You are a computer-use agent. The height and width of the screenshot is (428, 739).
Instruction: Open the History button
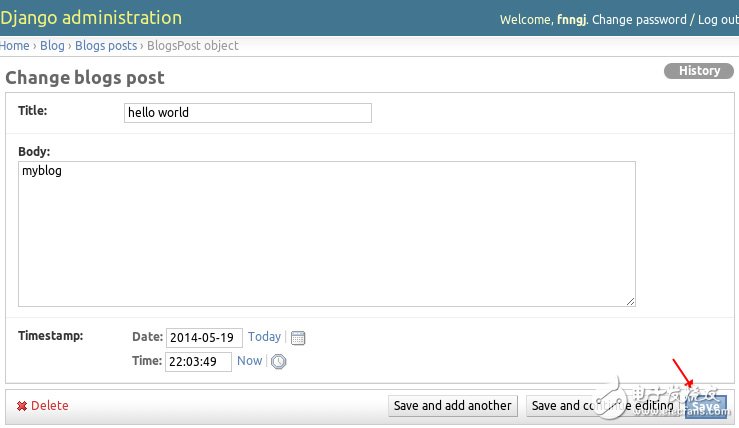pos(699,71)
